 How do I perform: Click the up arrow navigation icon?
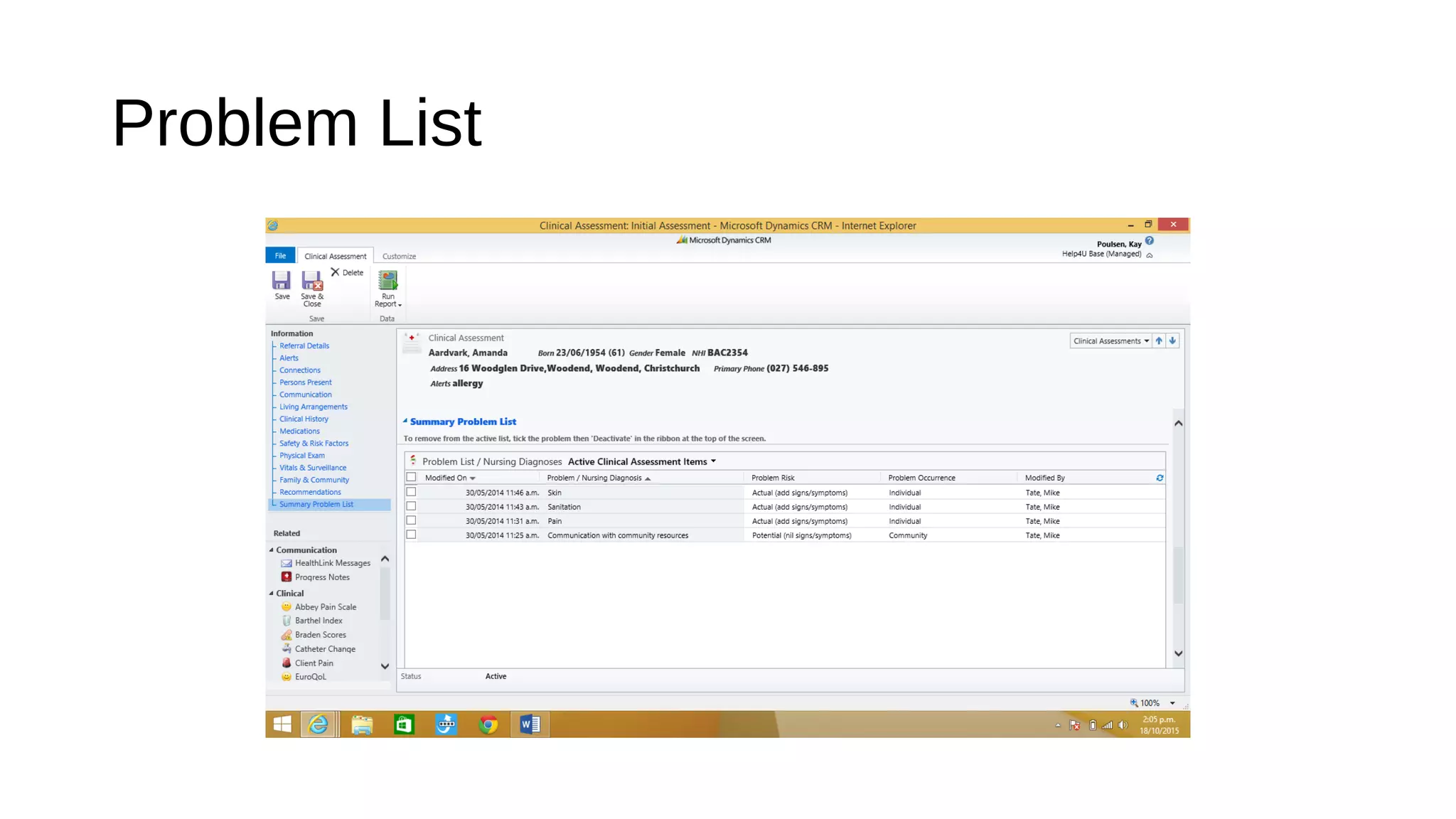coord(1159,341)
